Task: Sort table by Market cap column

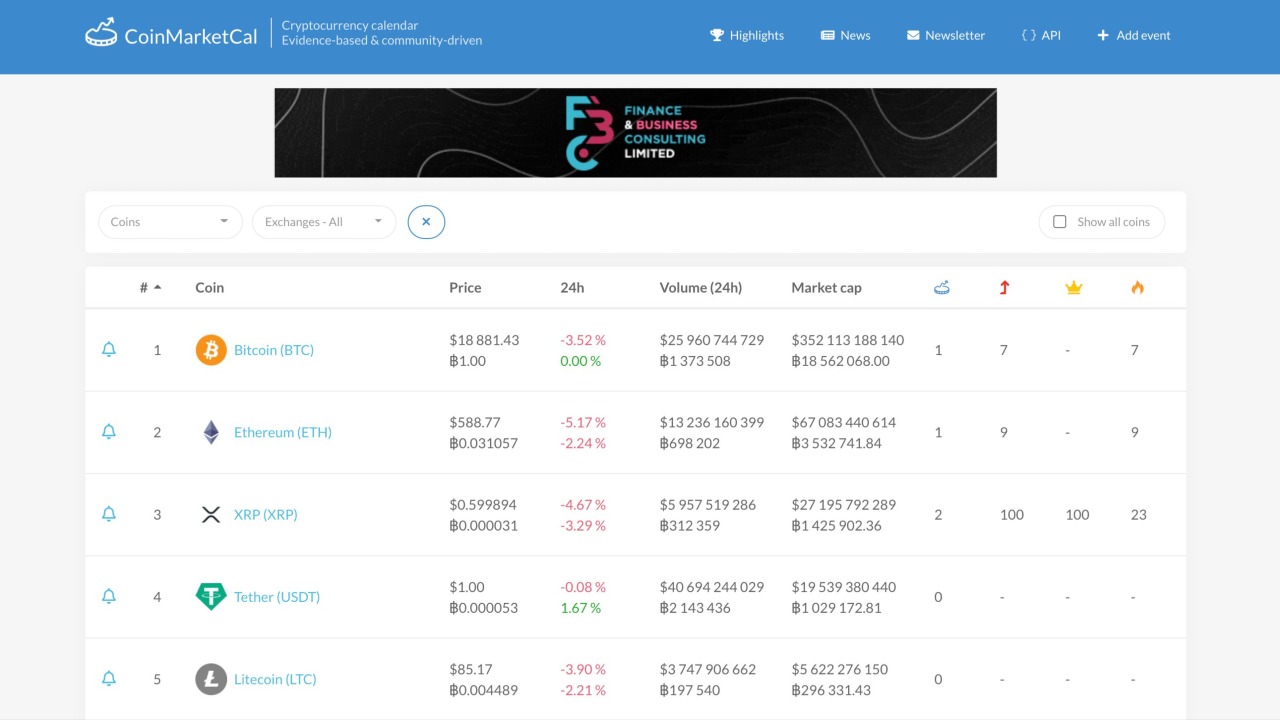Action: point(826,288)
